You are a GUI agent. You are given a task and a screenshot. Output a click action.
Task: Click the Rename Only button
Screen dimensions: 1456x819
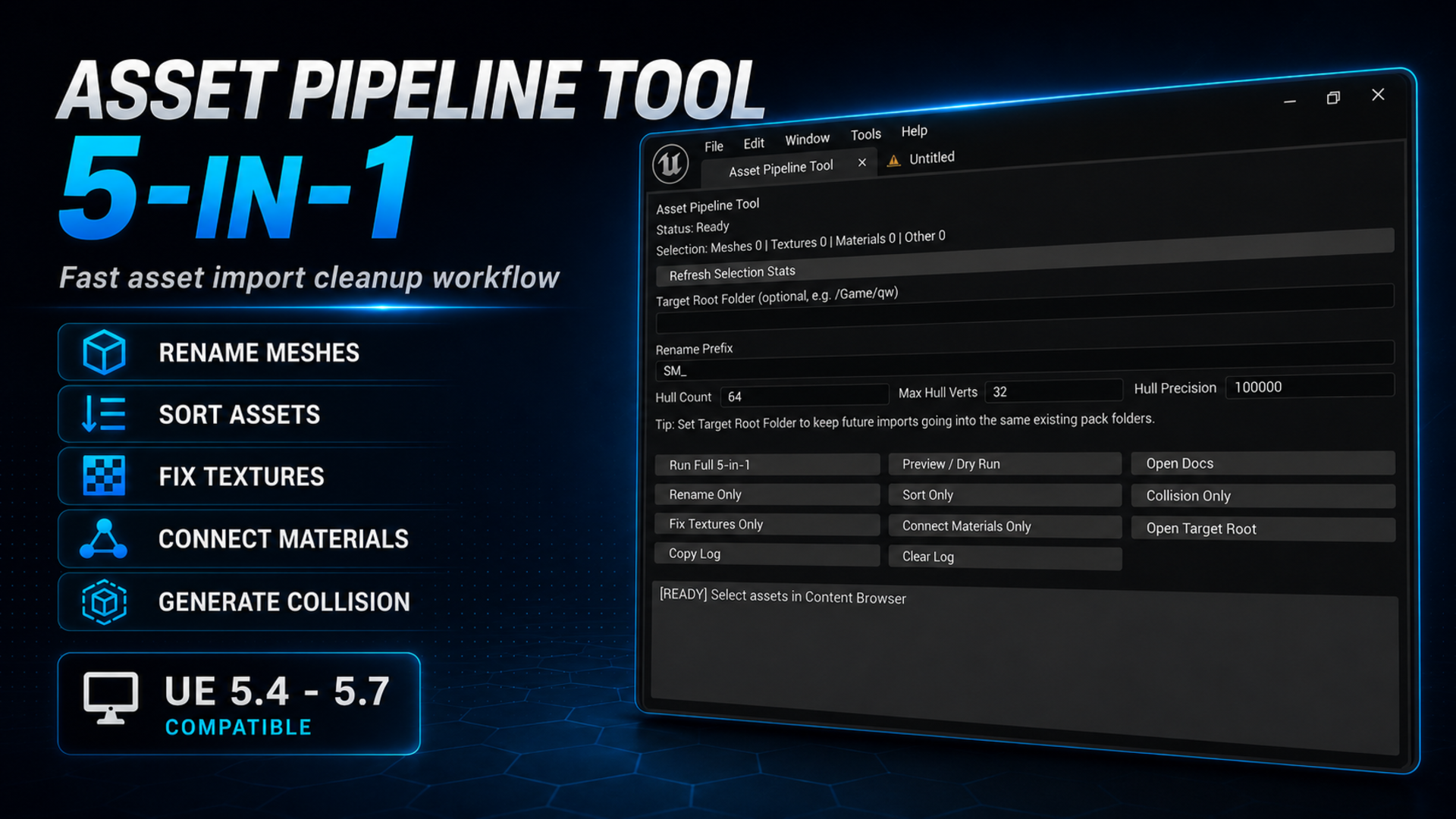767,494
